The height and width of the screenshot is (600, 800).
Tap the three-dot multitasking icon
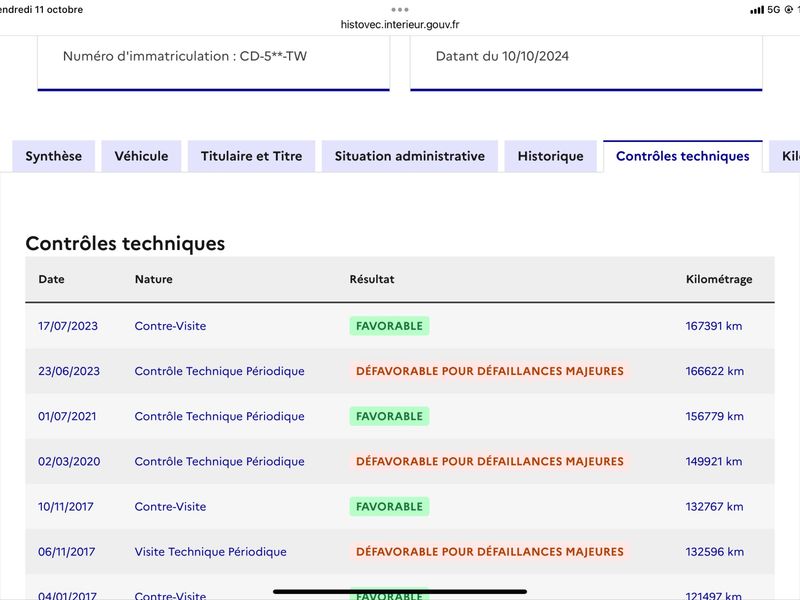click(400, 9)
